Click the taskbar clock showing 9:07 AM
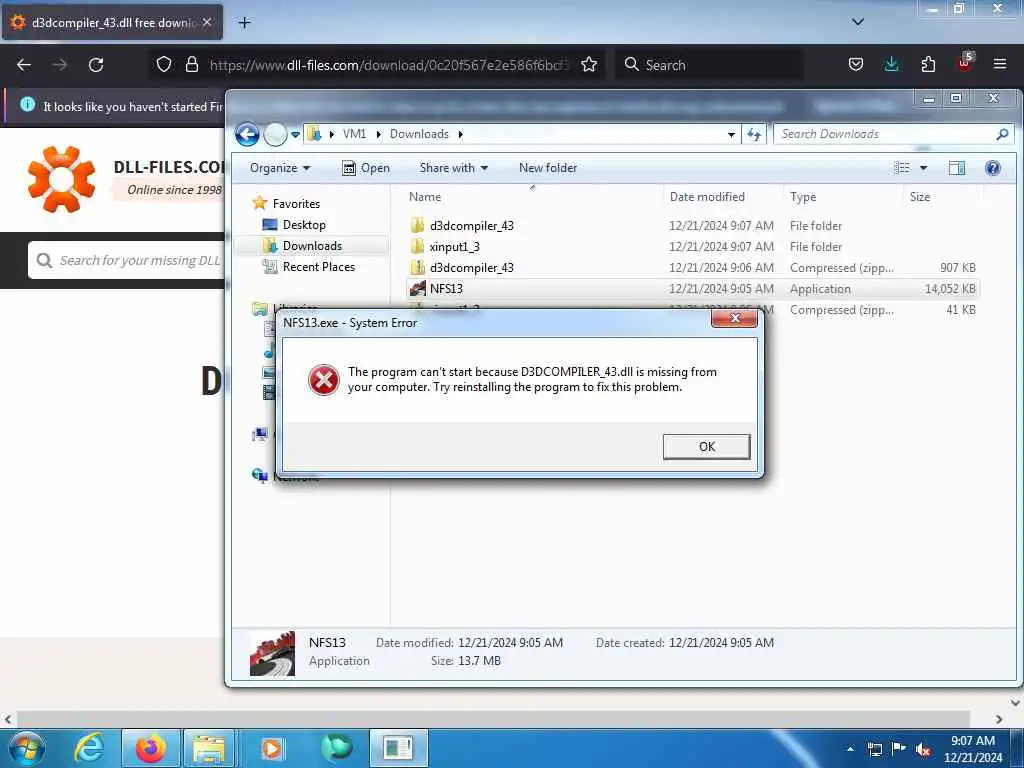The height and width of the screenshot is (768, 1024). click(x=973, y=749)
